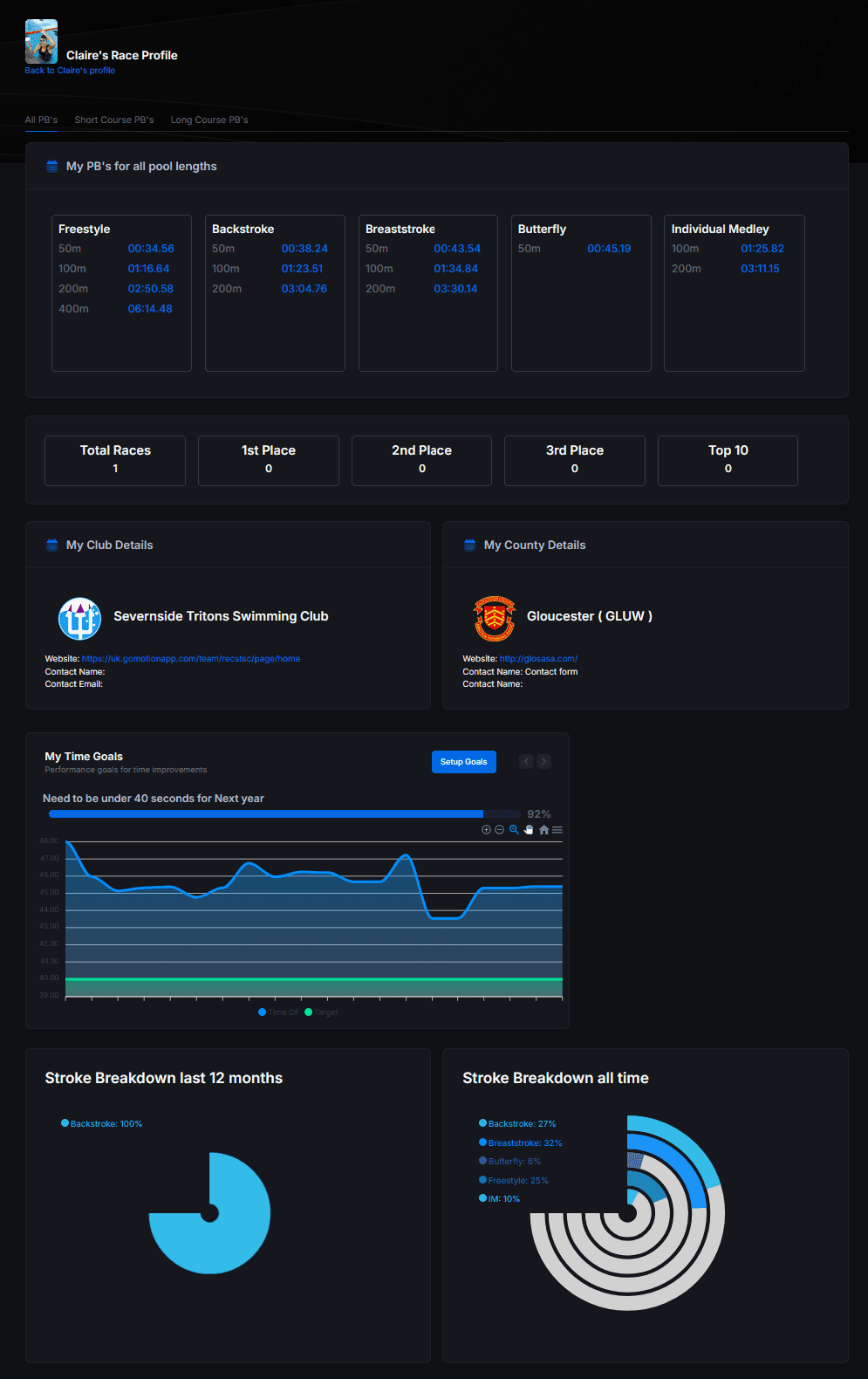868x1379 pixels.
Task: Open the Severnside Tritons website link
Action: tap(191, 659)
